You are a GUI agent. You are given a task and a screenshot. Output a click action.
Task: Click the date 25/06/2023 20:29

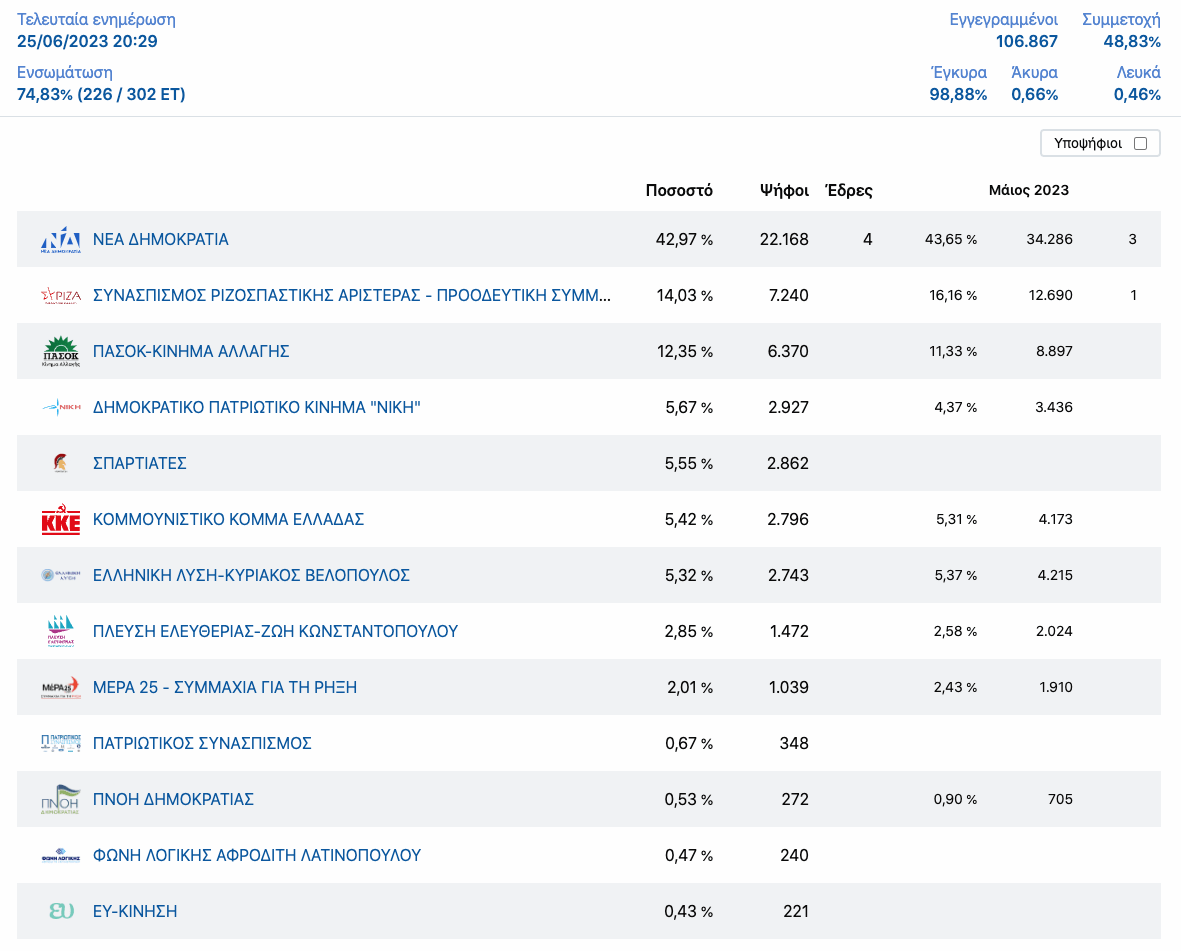(87, 41)
